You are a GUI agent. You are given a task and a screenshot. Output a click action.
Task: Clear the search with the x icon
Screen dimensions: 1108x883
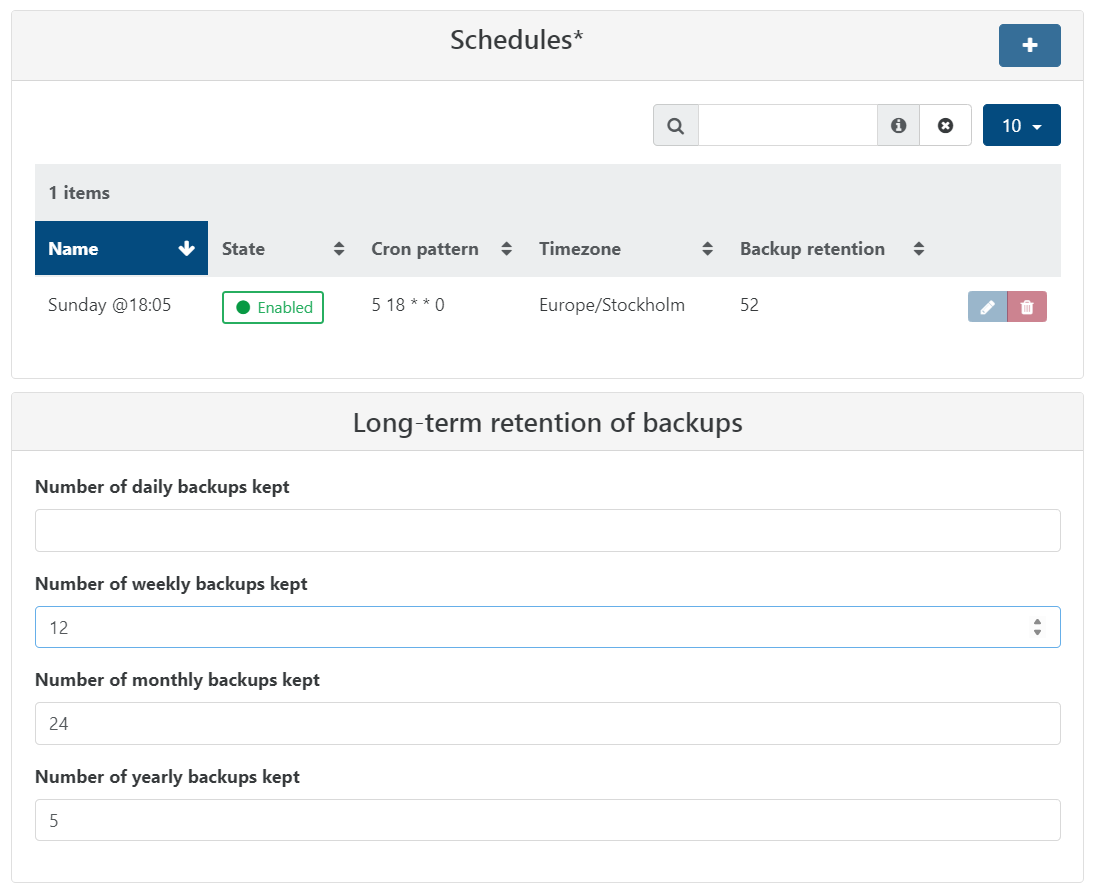click(x=945, y=126)
